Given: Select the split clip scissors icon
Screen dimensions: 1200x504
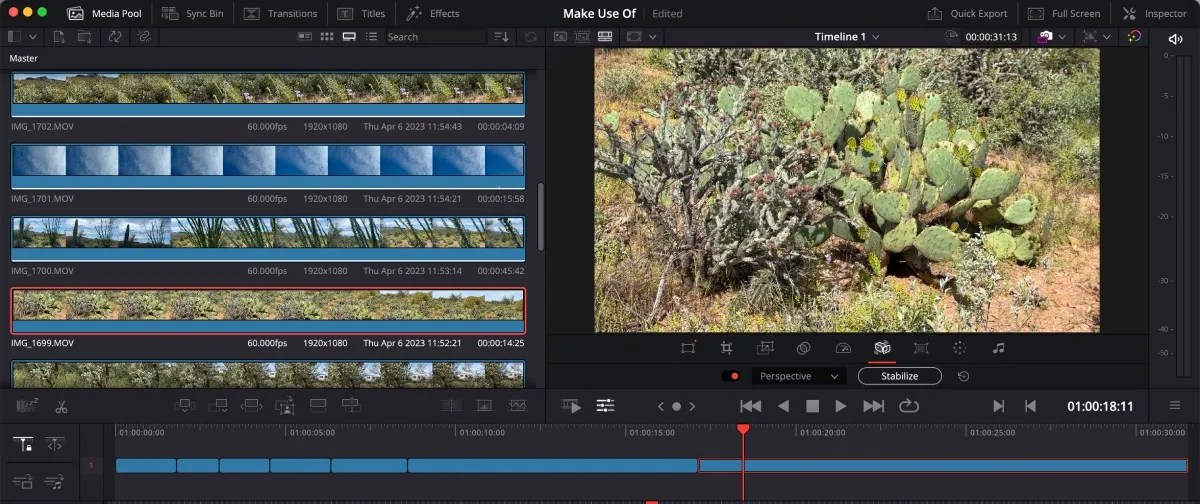Looking at the screenshot, I should 61,406.
